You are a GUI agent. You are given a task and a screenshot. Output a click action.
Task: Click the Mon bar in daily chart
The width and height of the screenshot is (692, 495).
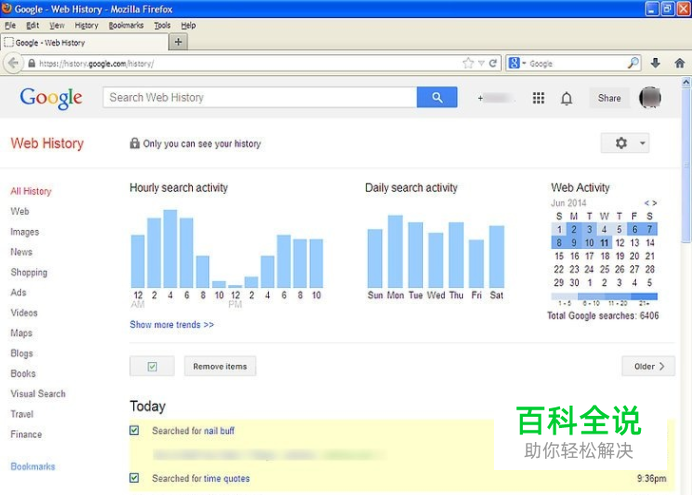(x=395, y=251)
